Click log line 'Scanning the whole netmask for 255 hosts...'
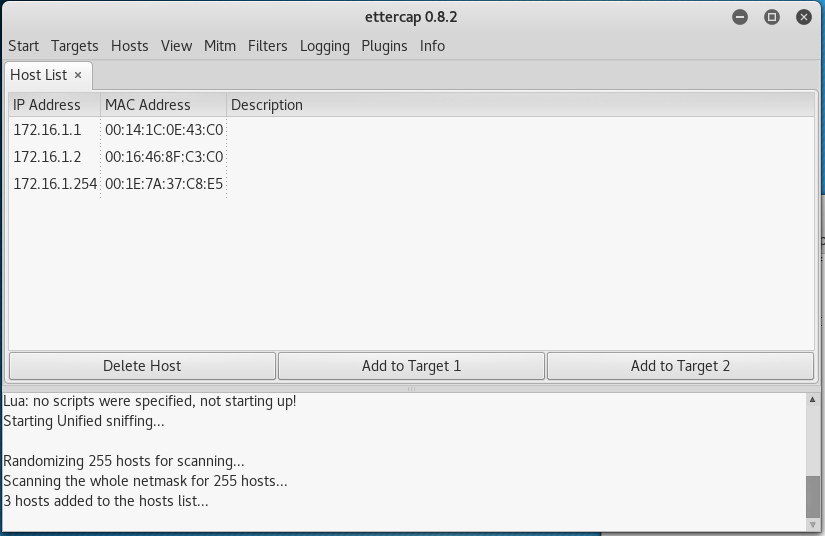 point(145,481)
